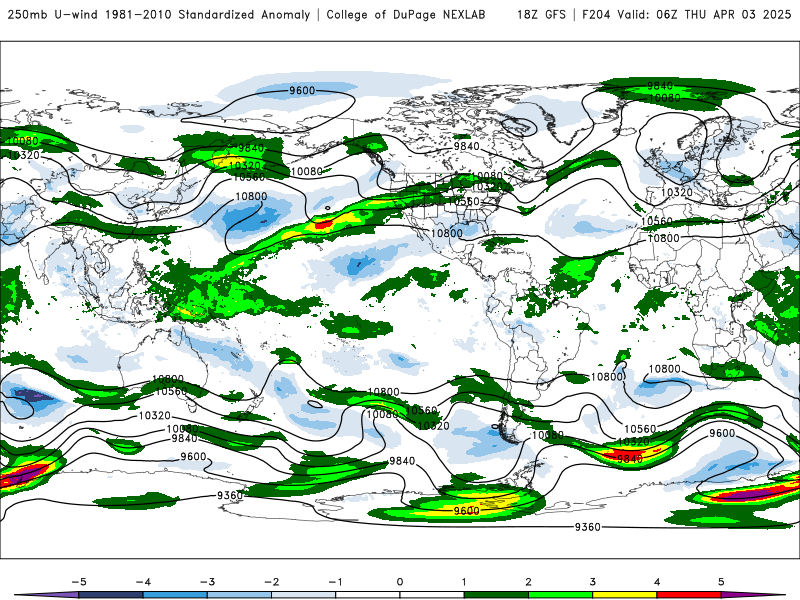Select the light blue -3 to -2 colorbar segment
The width and height of the screenshot is (800, 600).
239,595
